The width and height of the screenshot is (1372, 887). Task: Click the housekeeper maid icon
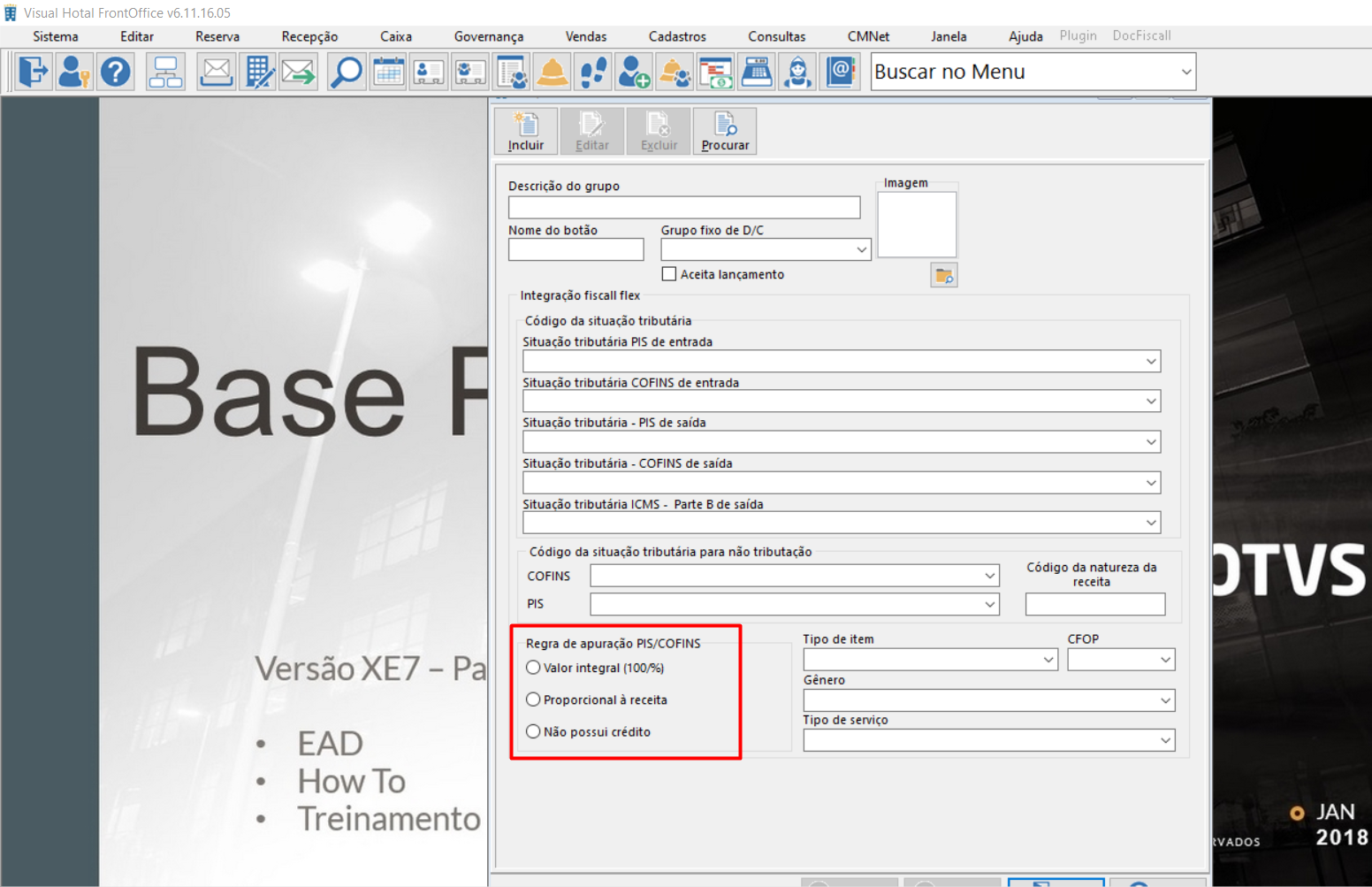tap(797, 72)
